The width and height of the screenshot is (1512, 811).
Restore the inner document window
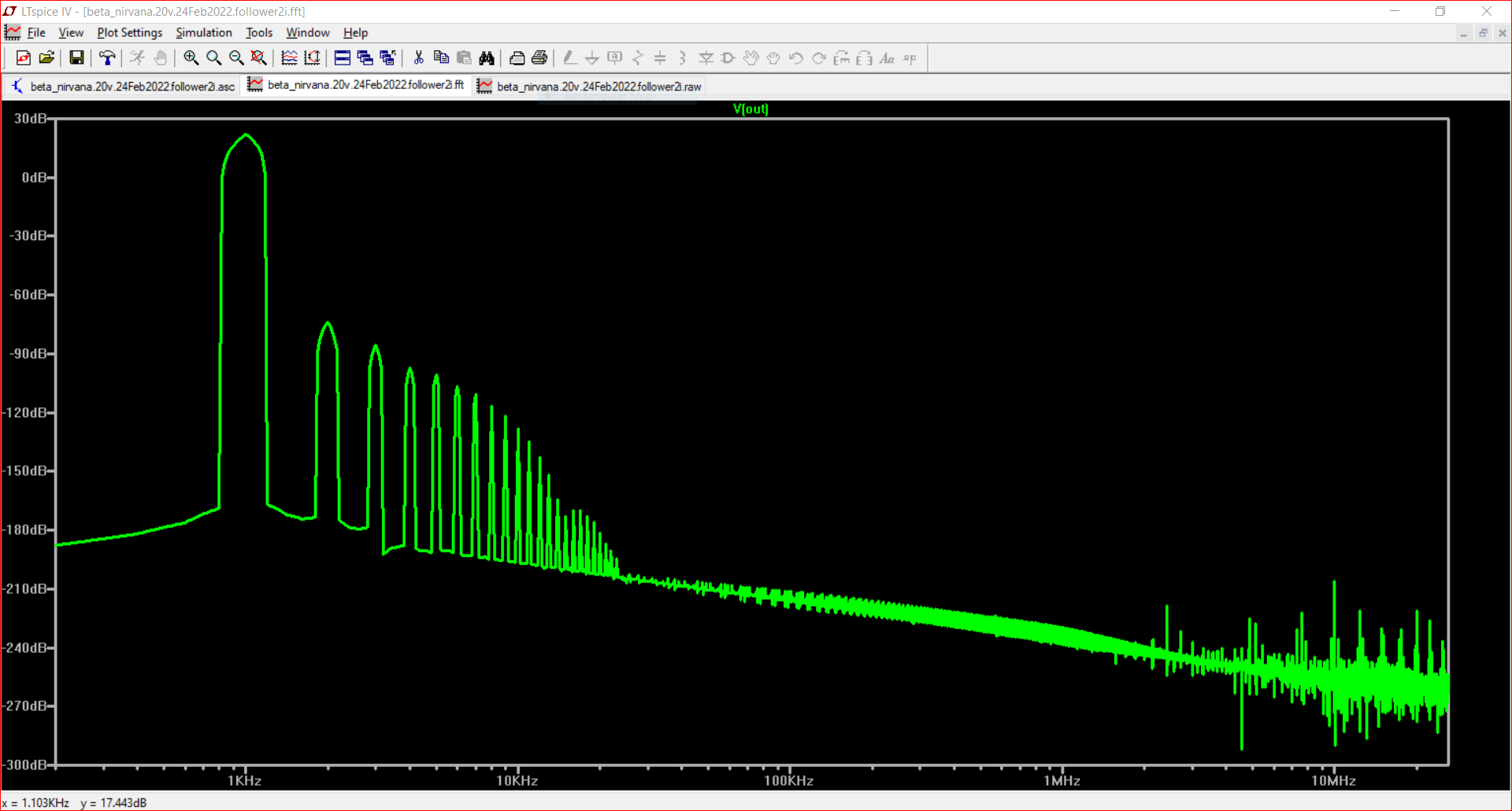1483,33
